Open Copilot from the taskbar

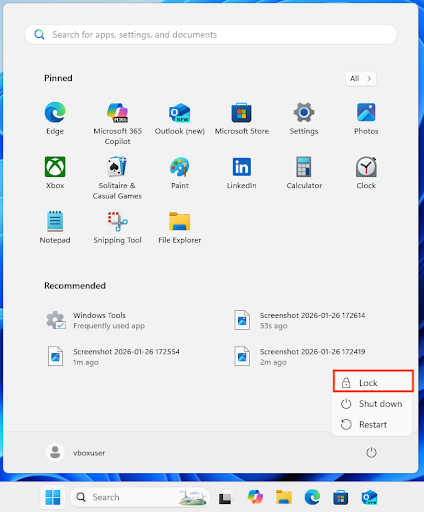click(255, 497)
